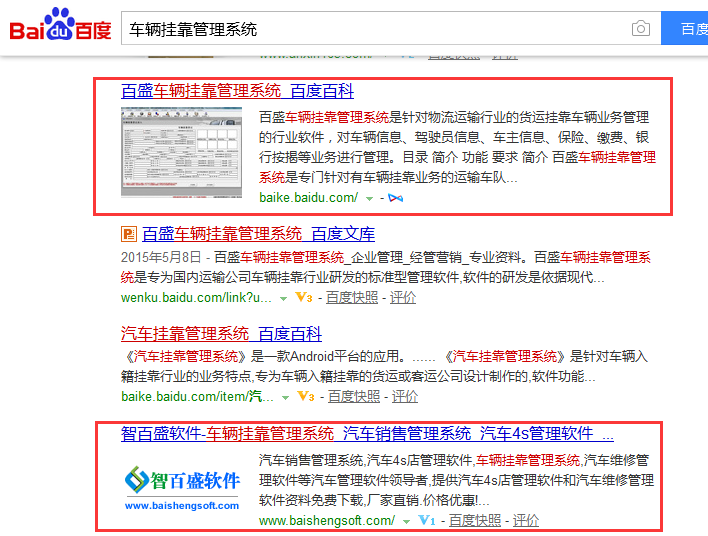Viewport: 708px width, 536px height.
Task: Expand dropdown arrow next to baike.baidu.com/item URL
Action: tap(285, 398)
